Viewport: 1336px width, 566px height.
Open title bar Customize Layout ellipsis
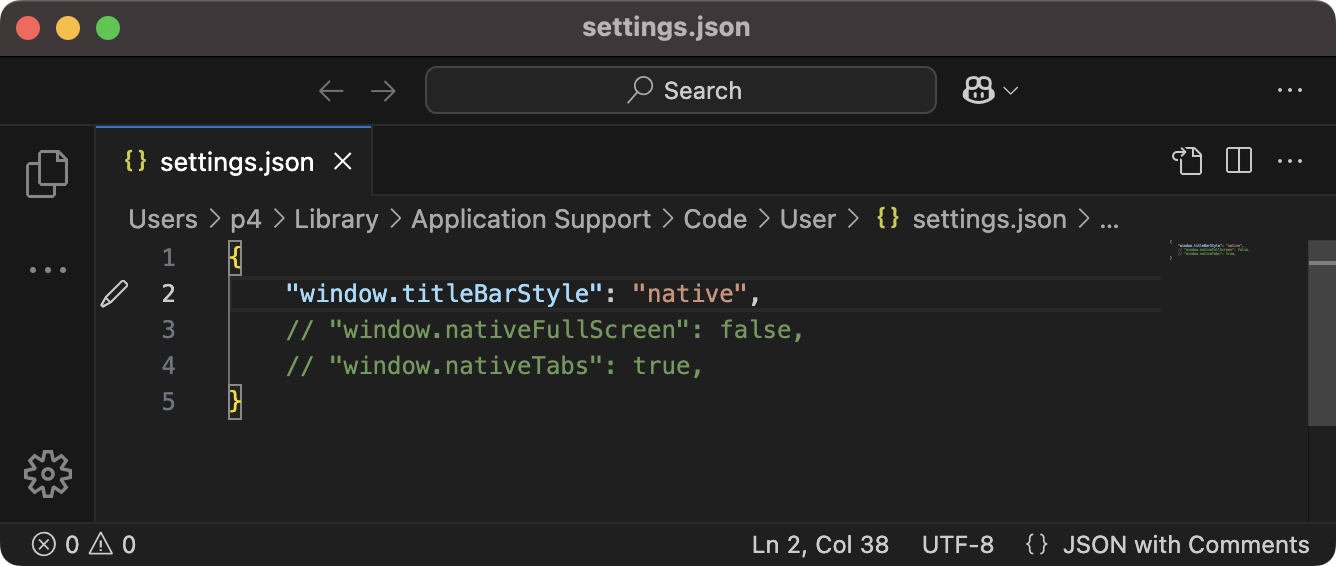1290,91
